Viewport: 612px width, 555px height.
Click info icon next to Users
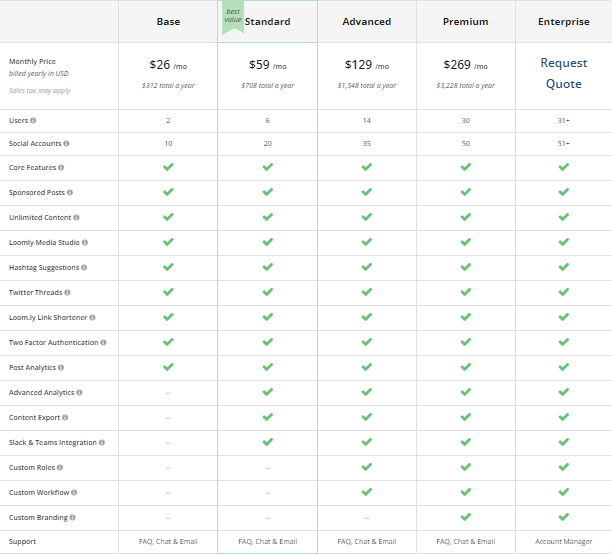33,121
